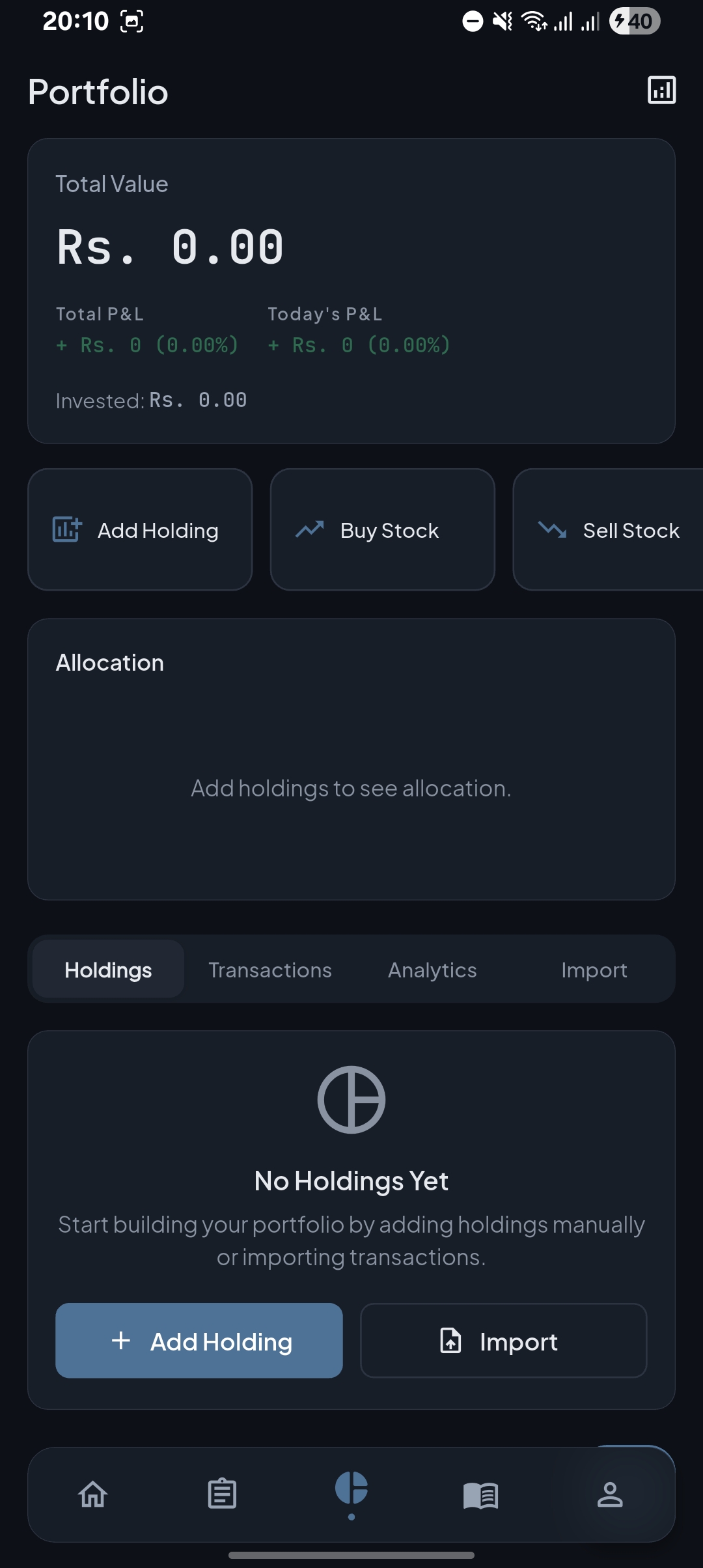This screenshot has width=703, height=1568.
Task: Open the clipboard list icon in bottom bar
Action: click(222, 1494)
